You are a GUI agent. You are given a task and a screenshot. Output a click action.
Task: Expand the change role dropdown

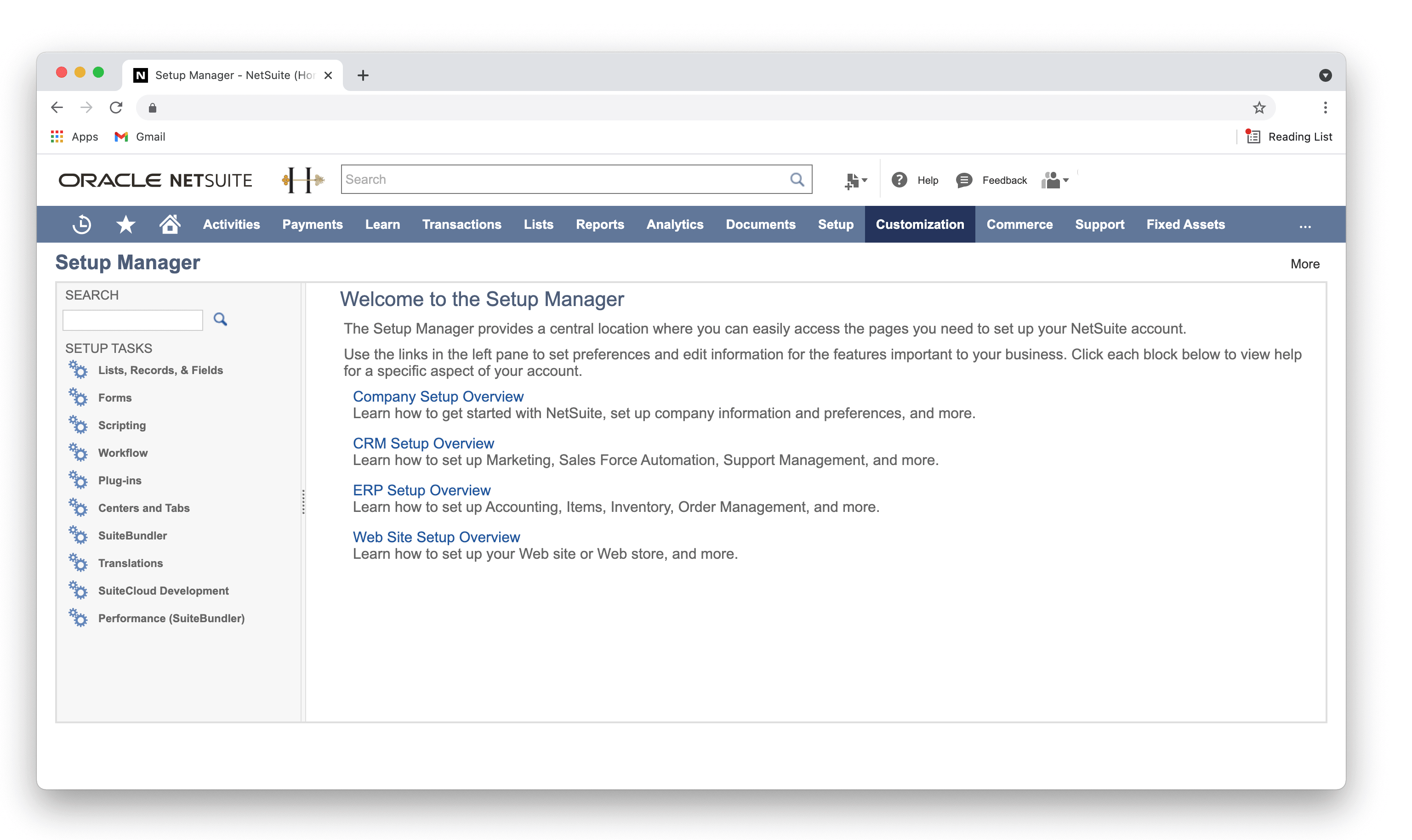coord(1055,181)
